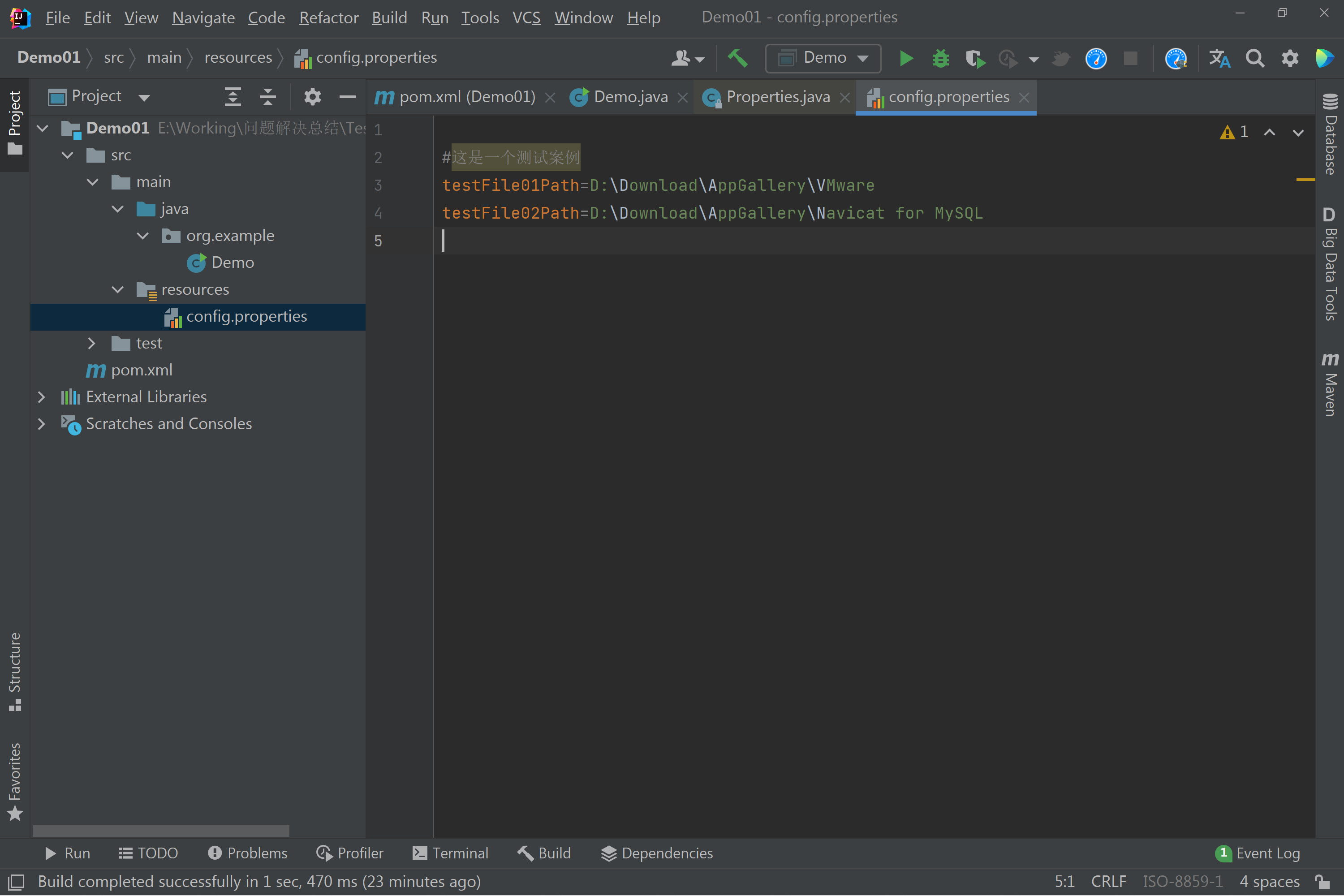This screenshot has height=896, width=1344.
Task: Open Search Everywhere magnifier icon
Action: click(1255, 58)
